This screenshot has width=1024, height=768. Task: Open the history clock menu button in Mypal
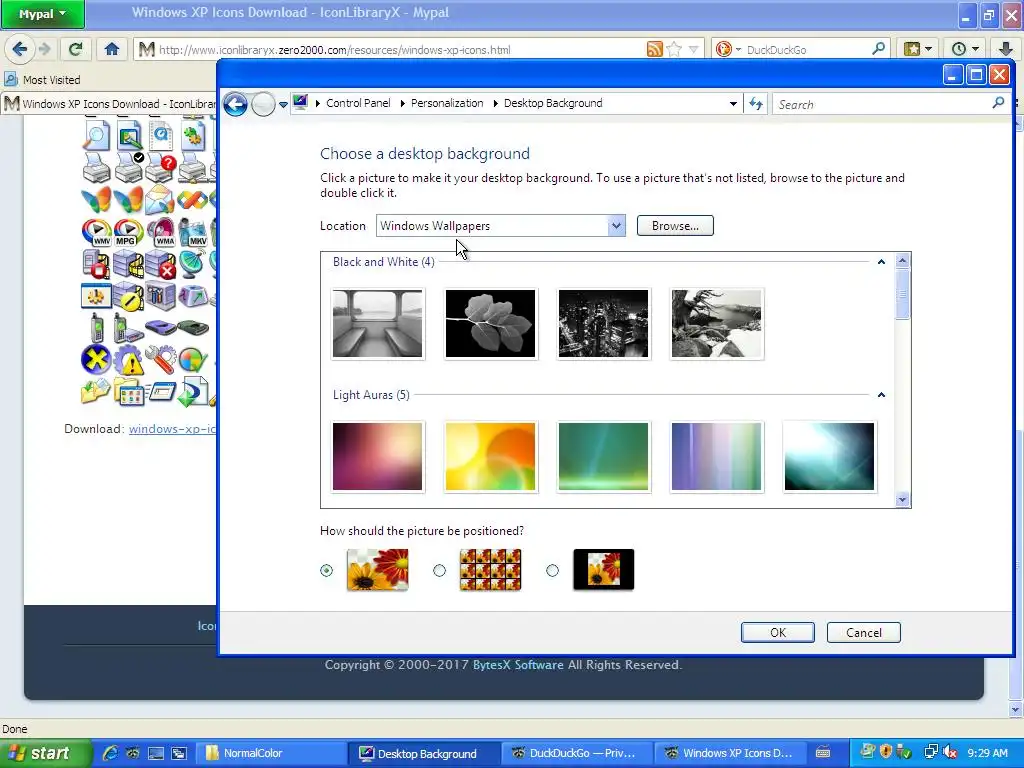coord(965,49)
